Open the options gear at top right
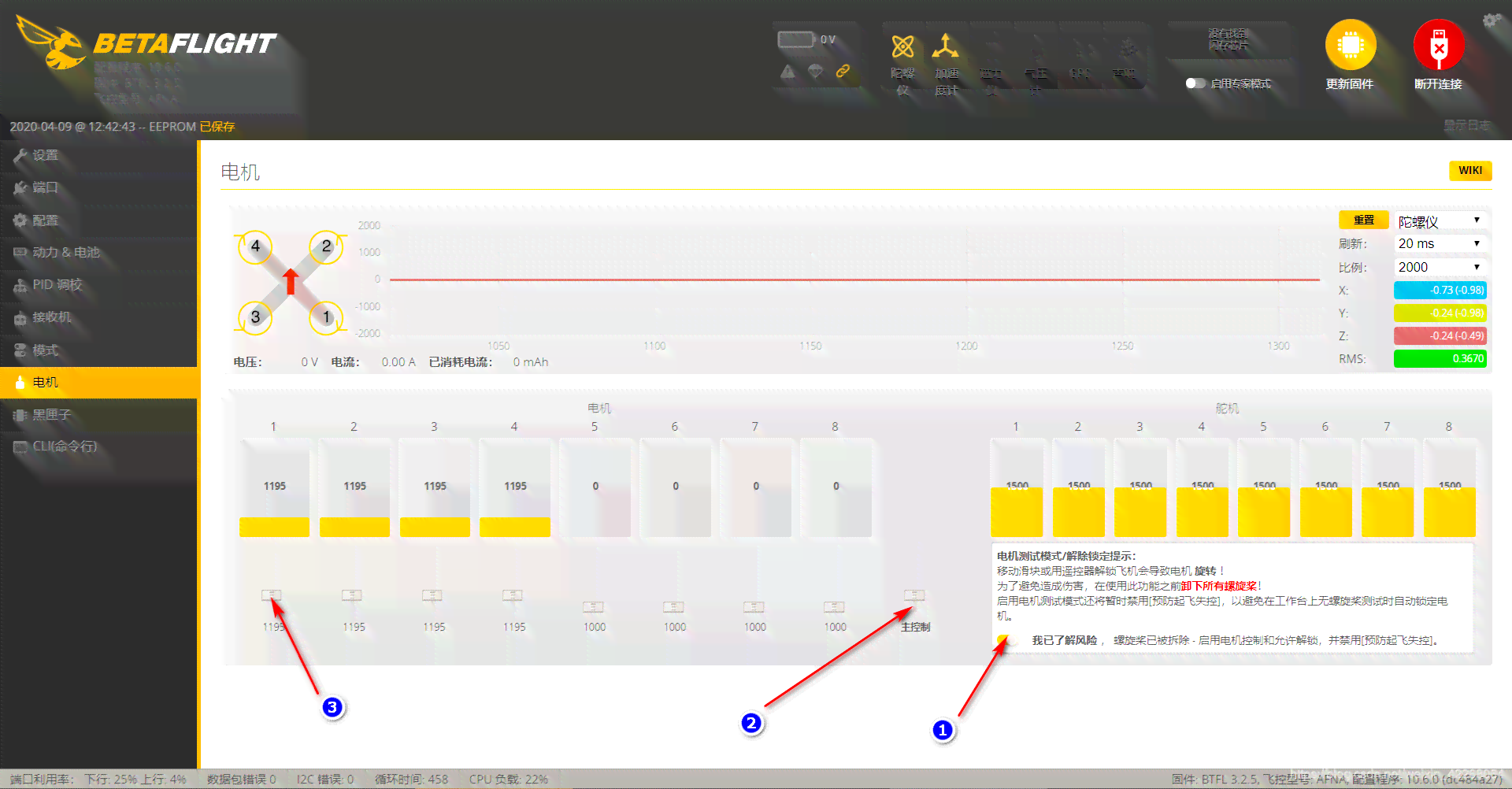1512x789 pixels. [1492, 20]
